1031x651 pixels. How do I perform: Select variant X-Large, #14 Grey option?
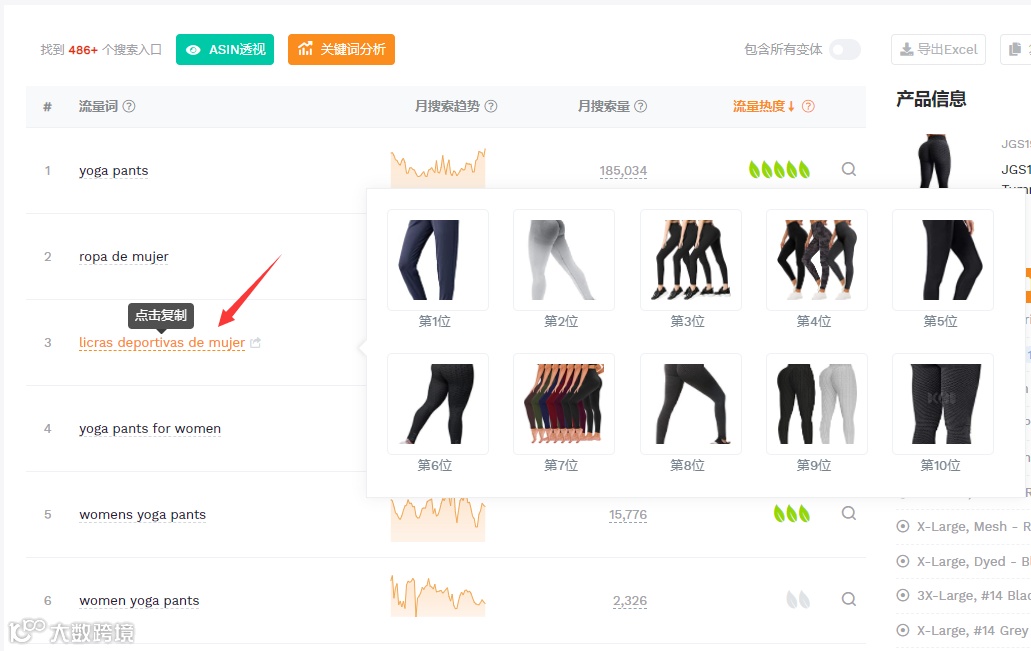tap(903, 630)
